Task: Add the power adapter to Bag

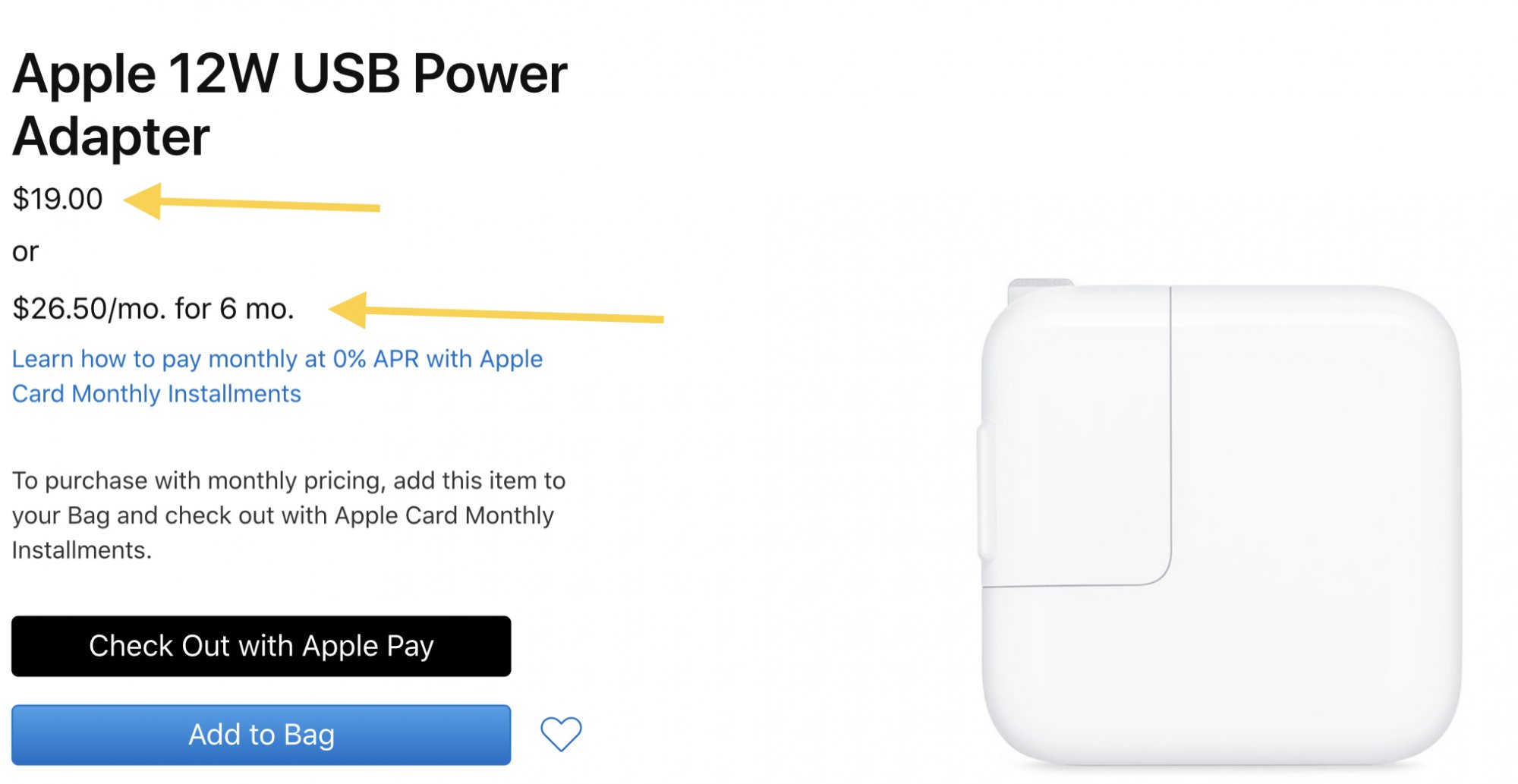Action: [261, 735]
